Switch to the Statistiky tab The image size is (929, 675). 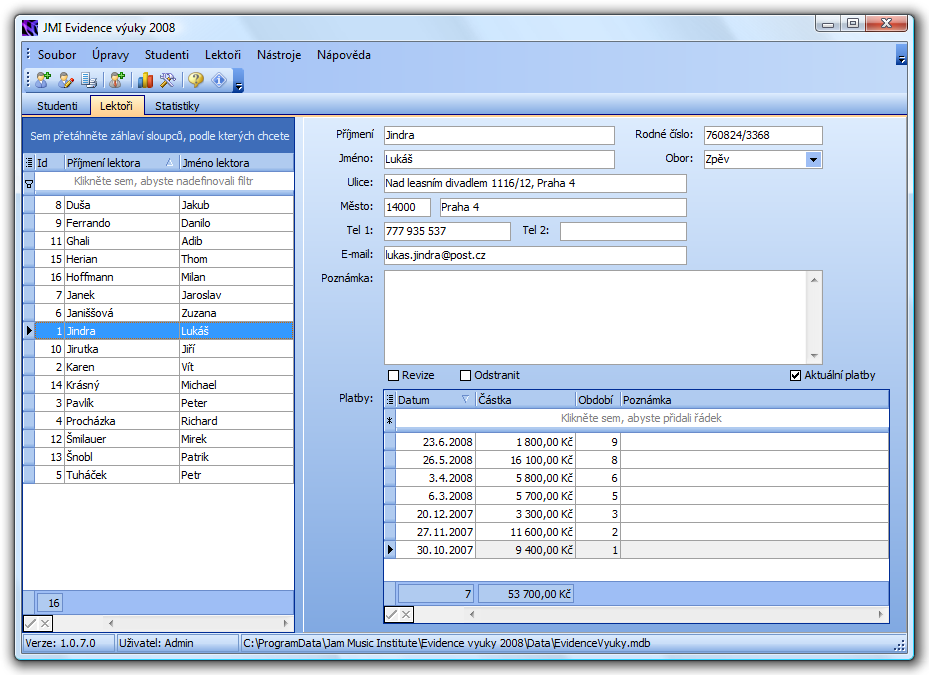[177, 106]
